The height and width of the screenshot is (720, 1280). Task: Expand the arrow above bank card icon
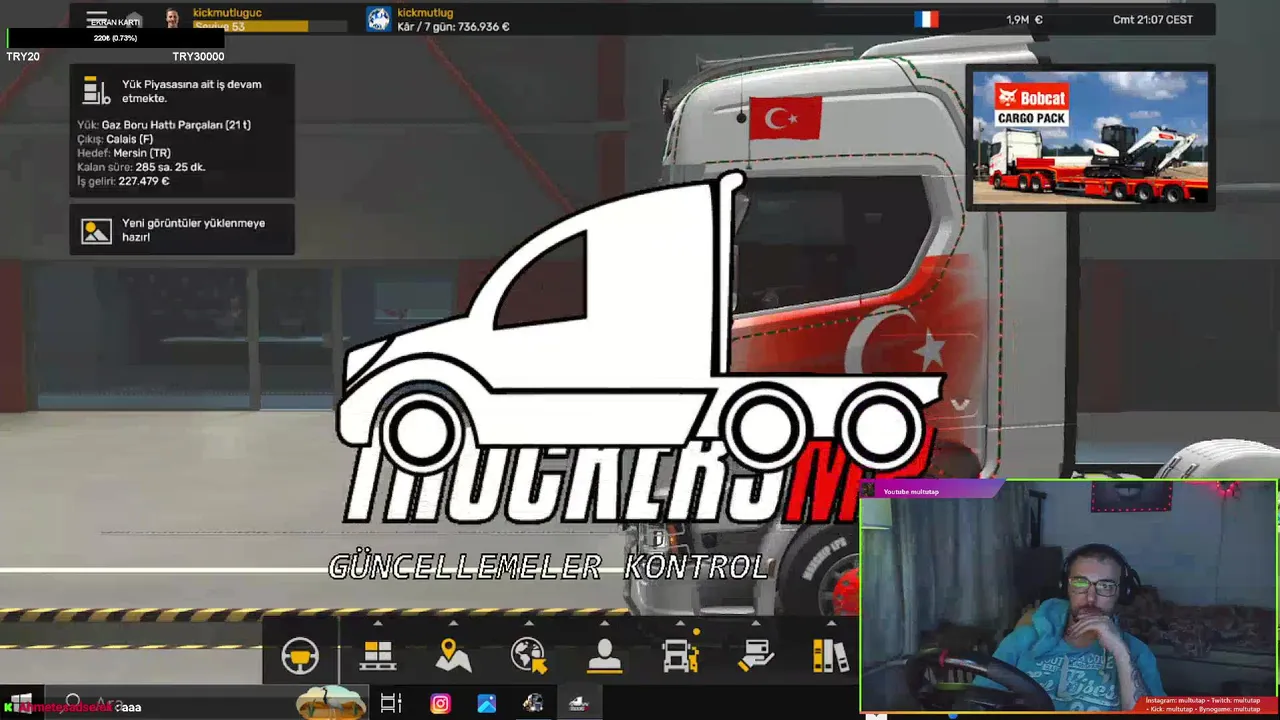(756, 624)
